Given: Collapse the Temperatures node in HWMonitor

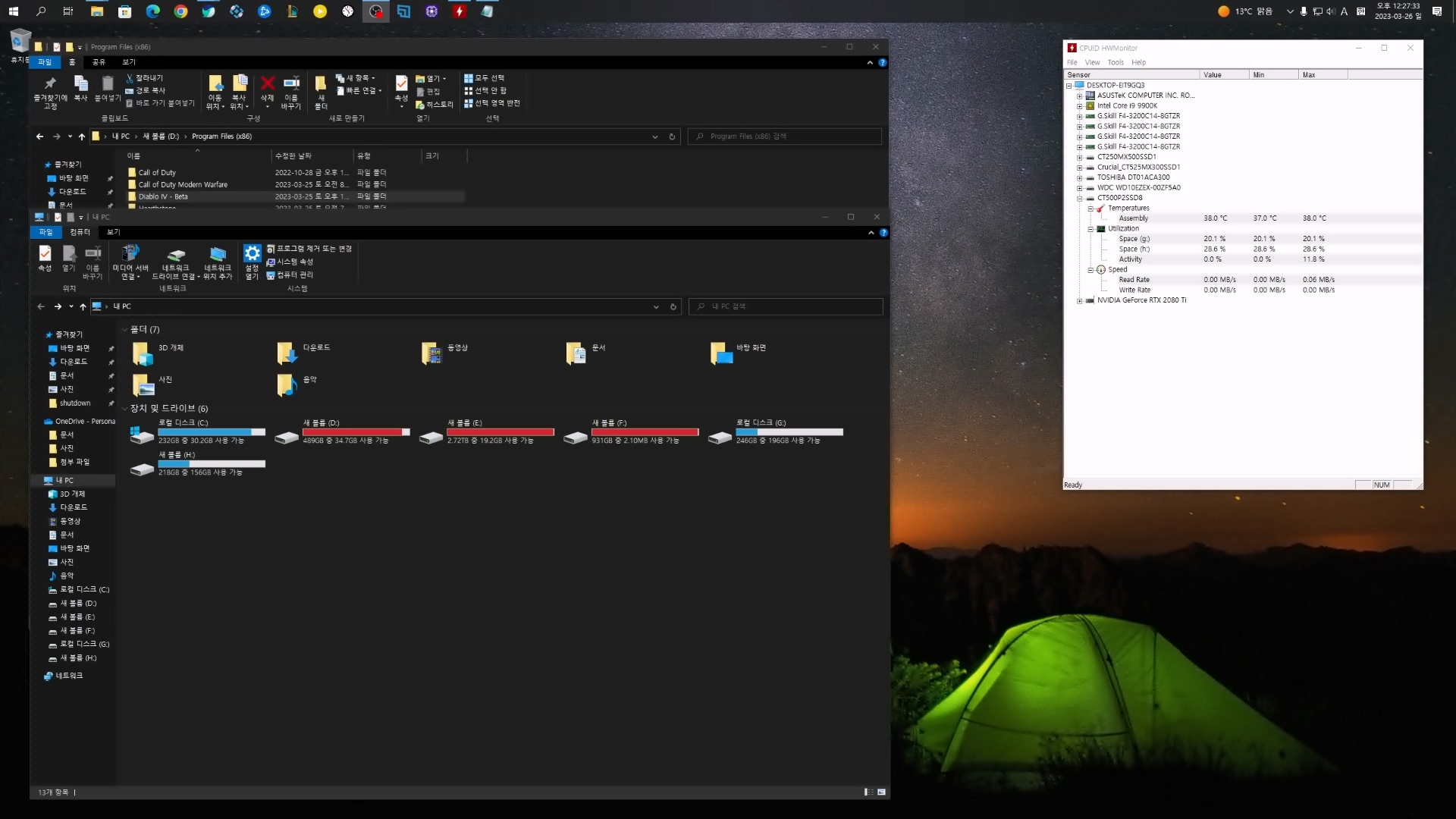Looking at the screenshot, I should click(1090, 209).
